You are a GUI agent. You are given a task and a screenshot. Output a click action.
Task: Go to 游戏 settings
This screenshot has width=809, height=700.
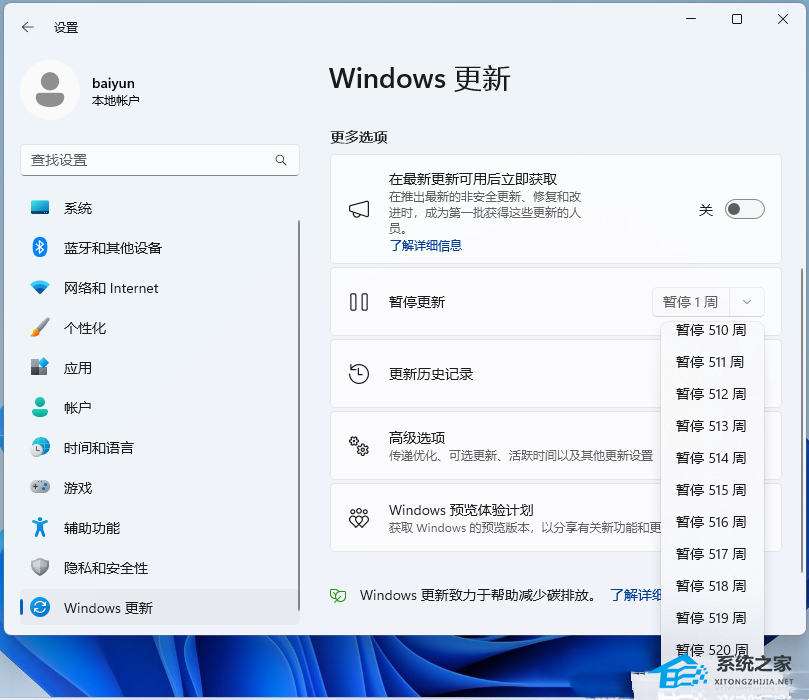70,488
